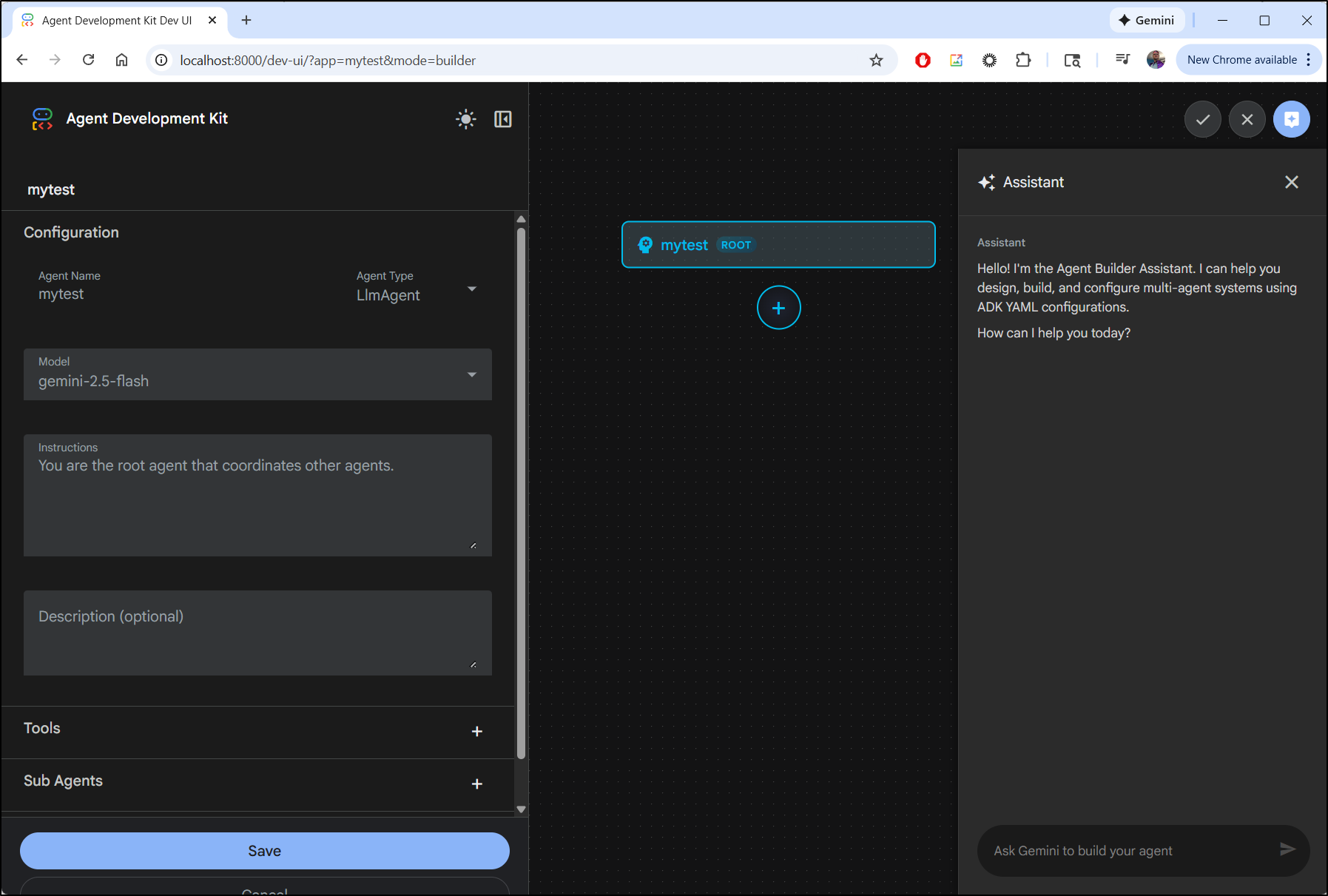This screenshot has height=896, width=1328.
Task: Close the Assistant panel
Action: pos(1291,182)
